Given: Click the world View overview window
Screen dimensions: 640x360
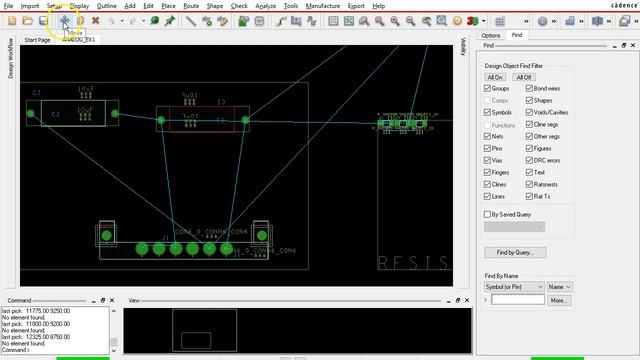Looking at the screenshot, I should tap(297, 331).
